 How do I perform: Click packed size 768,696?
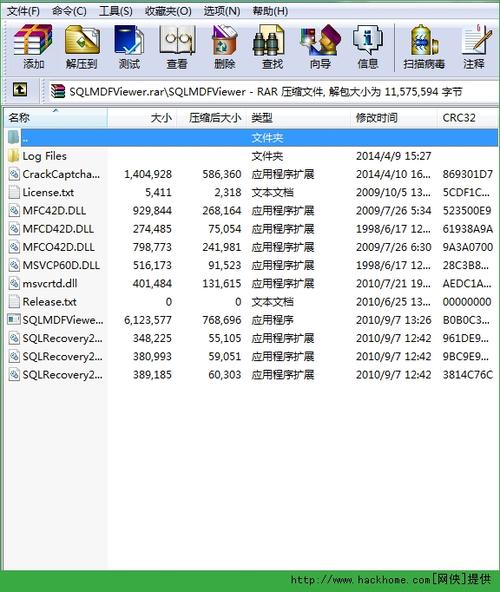pyautogui.click(x=222, y=320)
